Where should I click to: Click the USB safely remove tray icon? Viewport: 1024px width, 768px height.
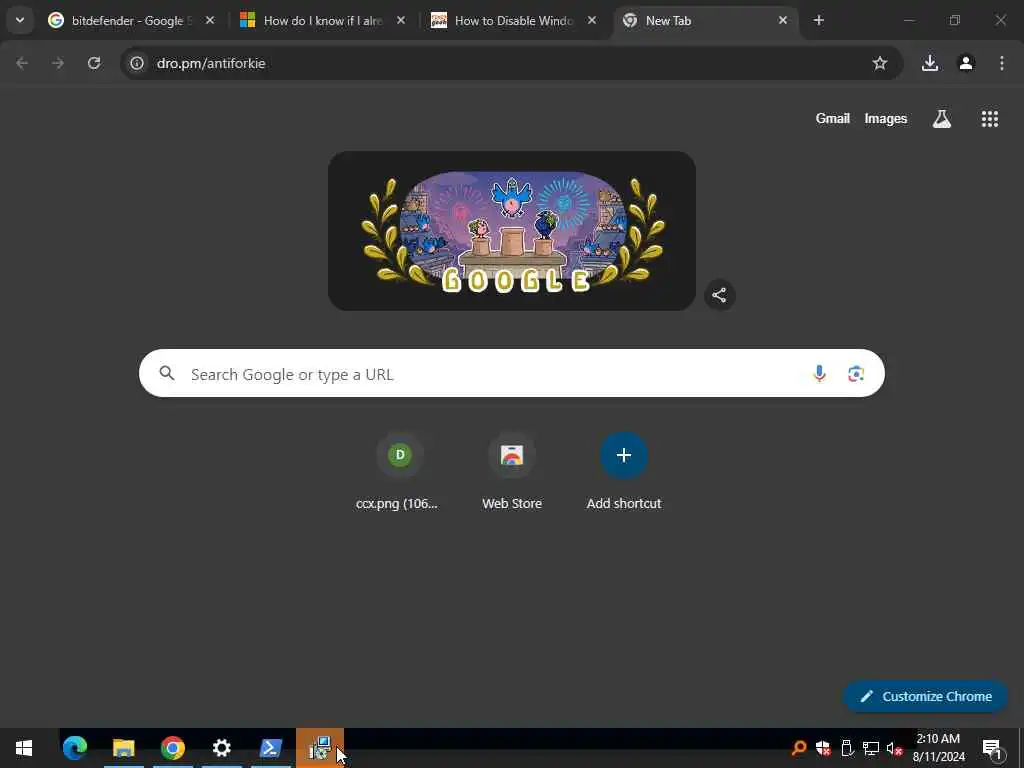pyautogui.click(x=847, y=748)
